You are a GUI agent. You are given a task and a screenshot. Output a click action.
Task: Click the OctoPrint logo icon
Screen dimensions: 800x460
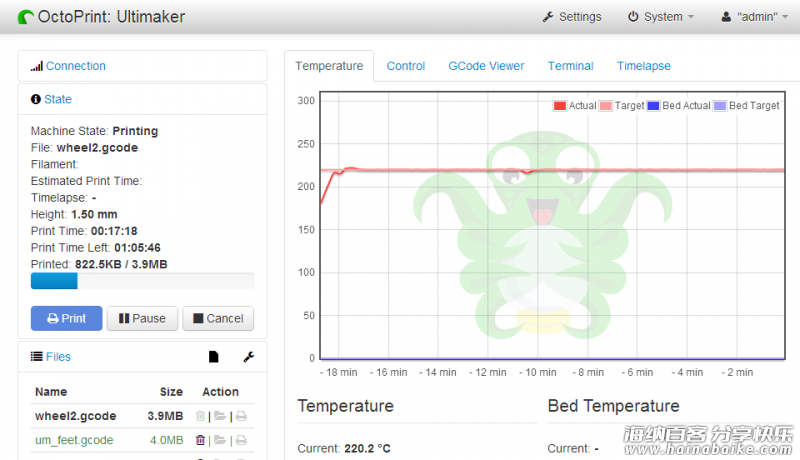point(26,17)
